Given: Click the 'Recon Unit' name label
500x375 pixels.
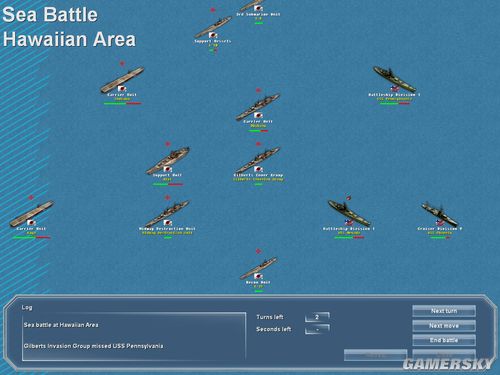Looking at the screenshot, I should 258,282.
